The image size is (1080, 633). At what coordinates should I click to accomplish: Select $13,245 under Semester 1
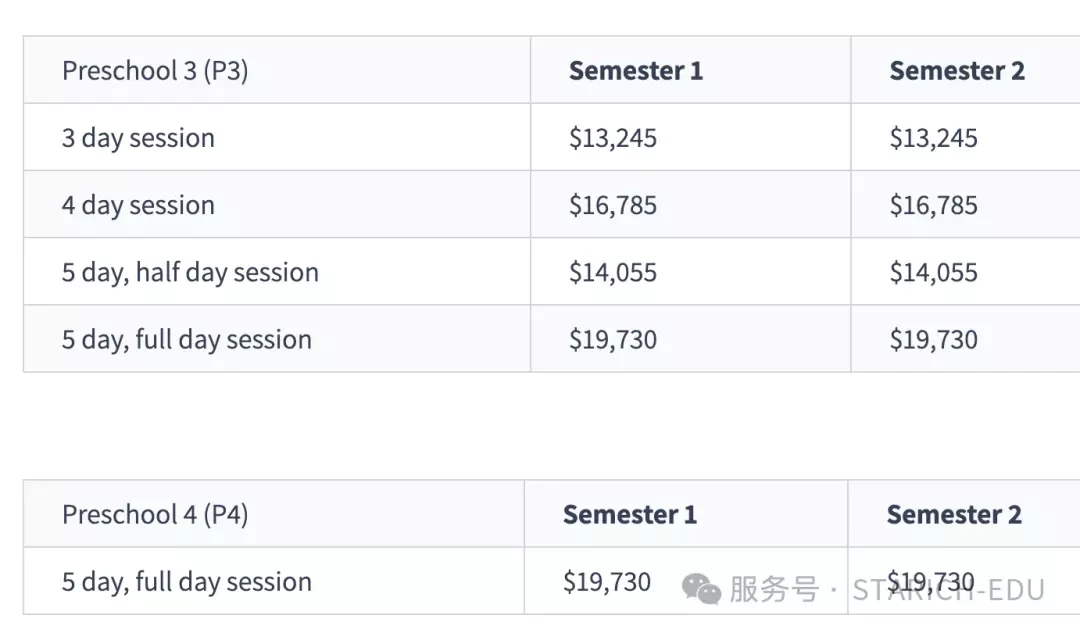coord(613,138)
